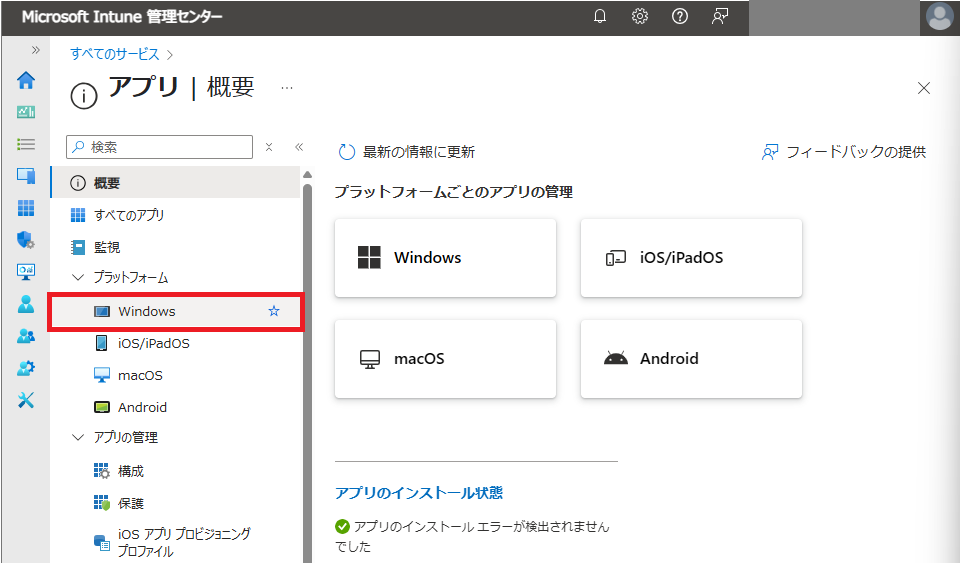The width and height of the screenshot is (961, 564).
Task: Click the side menu scrollbar up arrow
Action: pyautogui.click(x=307, y=175)
